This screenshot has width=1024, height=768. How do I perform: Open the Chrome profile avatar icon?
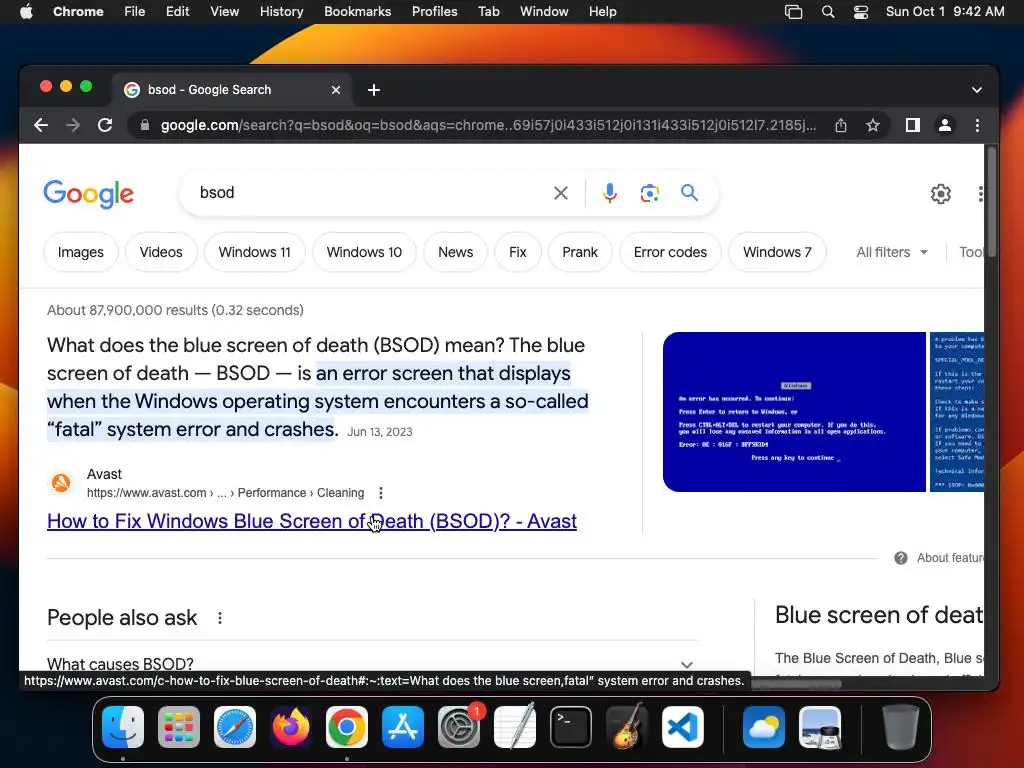[944, 125]
